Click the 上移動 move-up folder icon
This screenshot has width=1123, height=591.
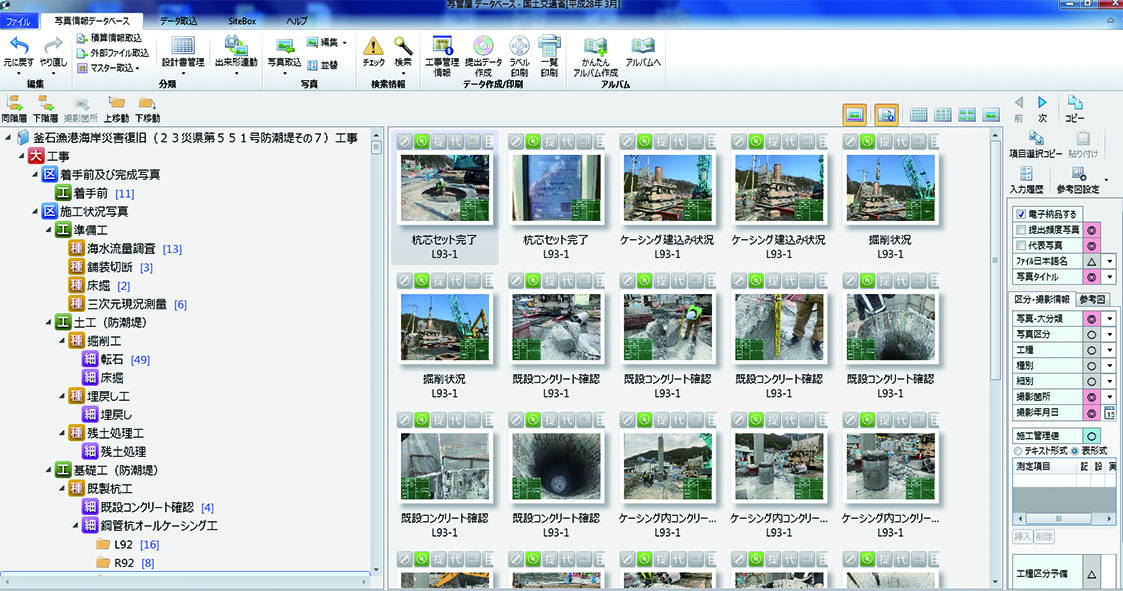[x=116, y=103]
